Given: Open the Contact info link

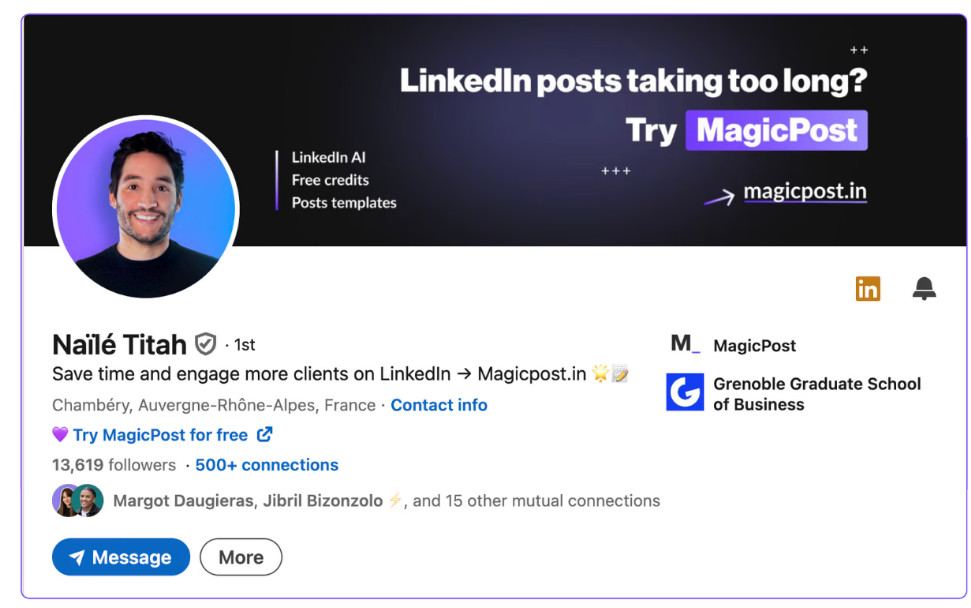Looking at the screenshot, I should tap(439, 405).
